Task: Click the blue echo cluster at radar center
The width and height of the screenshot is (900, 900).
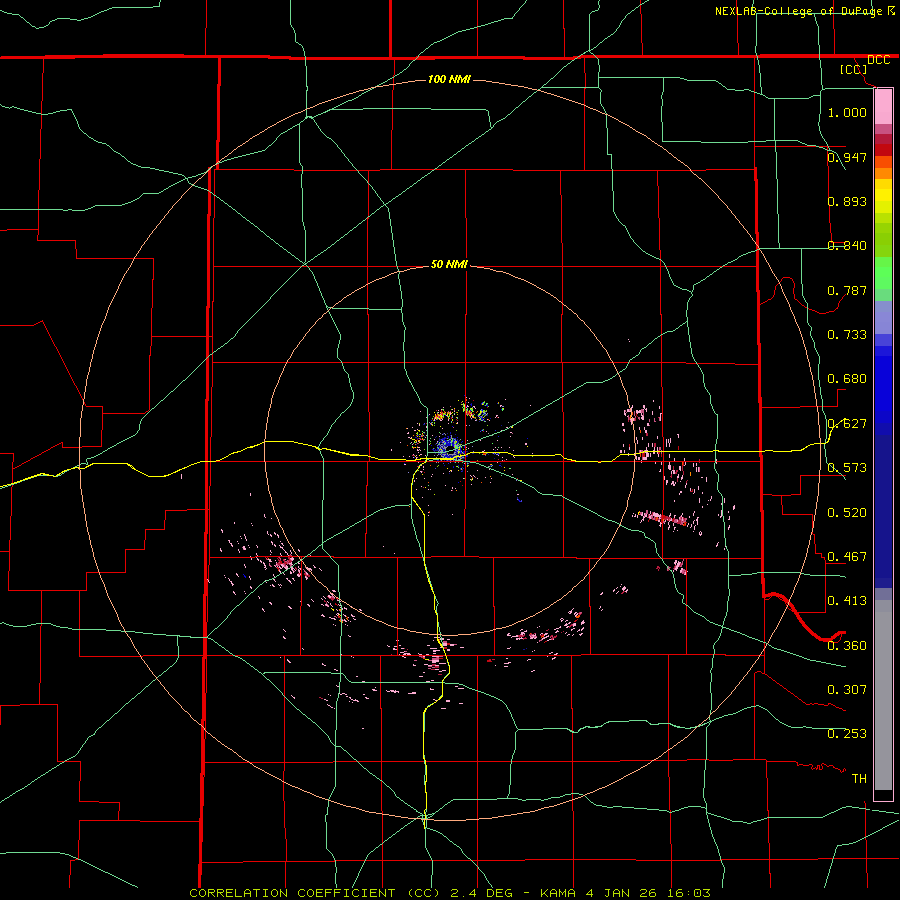Action: coord(449,447)
